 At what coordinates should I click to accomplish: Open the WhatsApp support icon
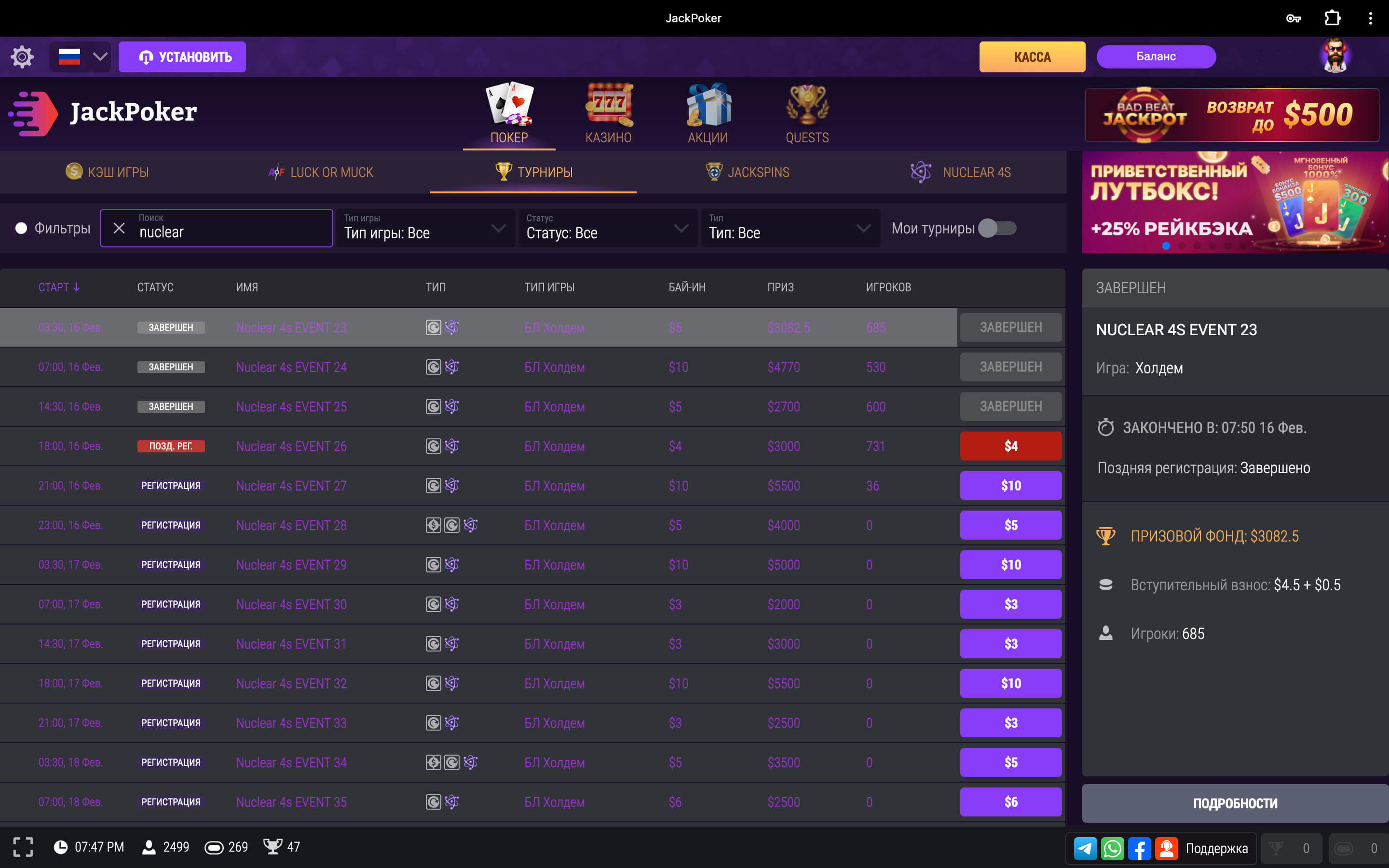pyautogui.click(x=1112, y=848)
